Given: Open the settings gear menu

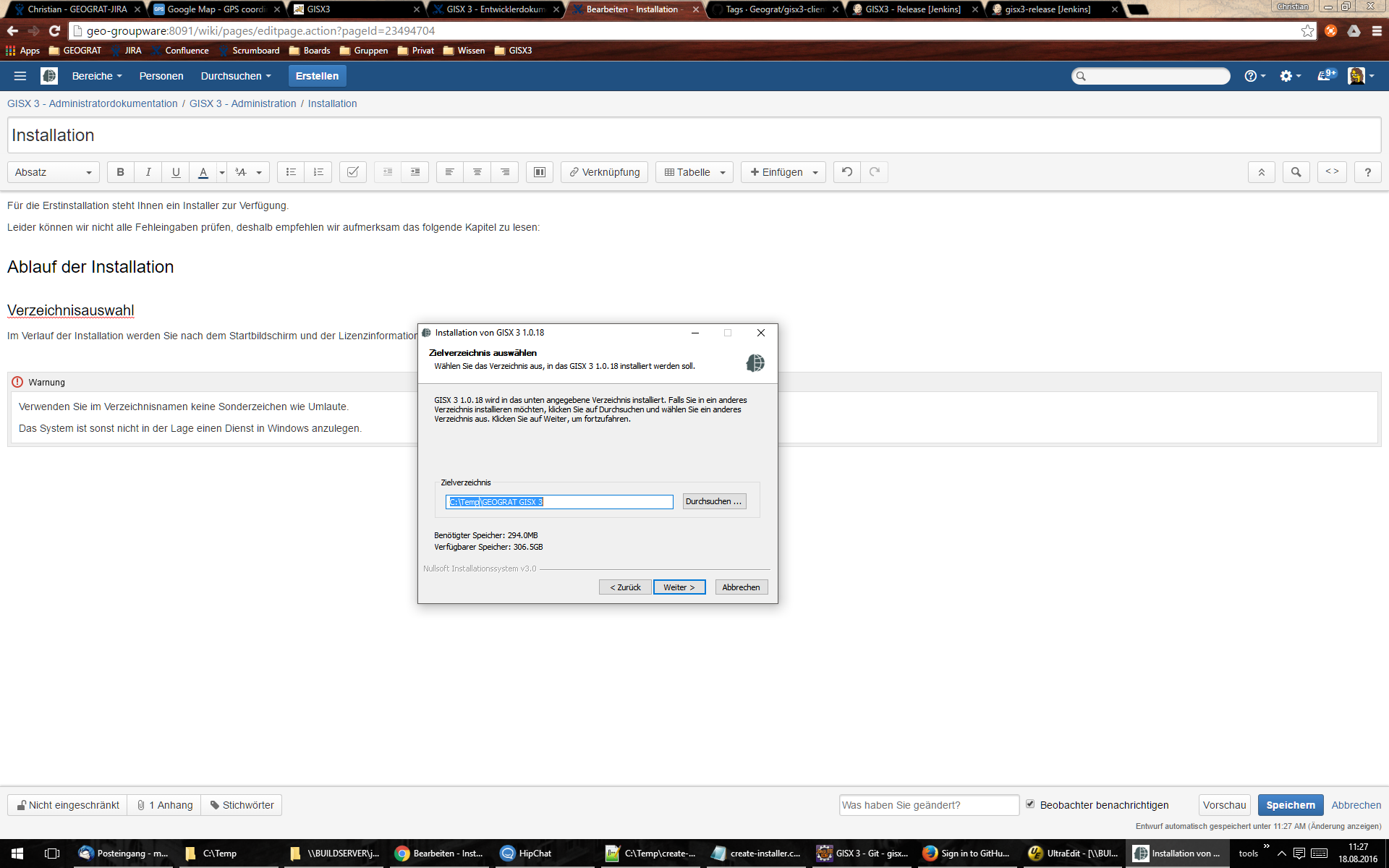Looking at the screenshot, I should (1291, 76).
